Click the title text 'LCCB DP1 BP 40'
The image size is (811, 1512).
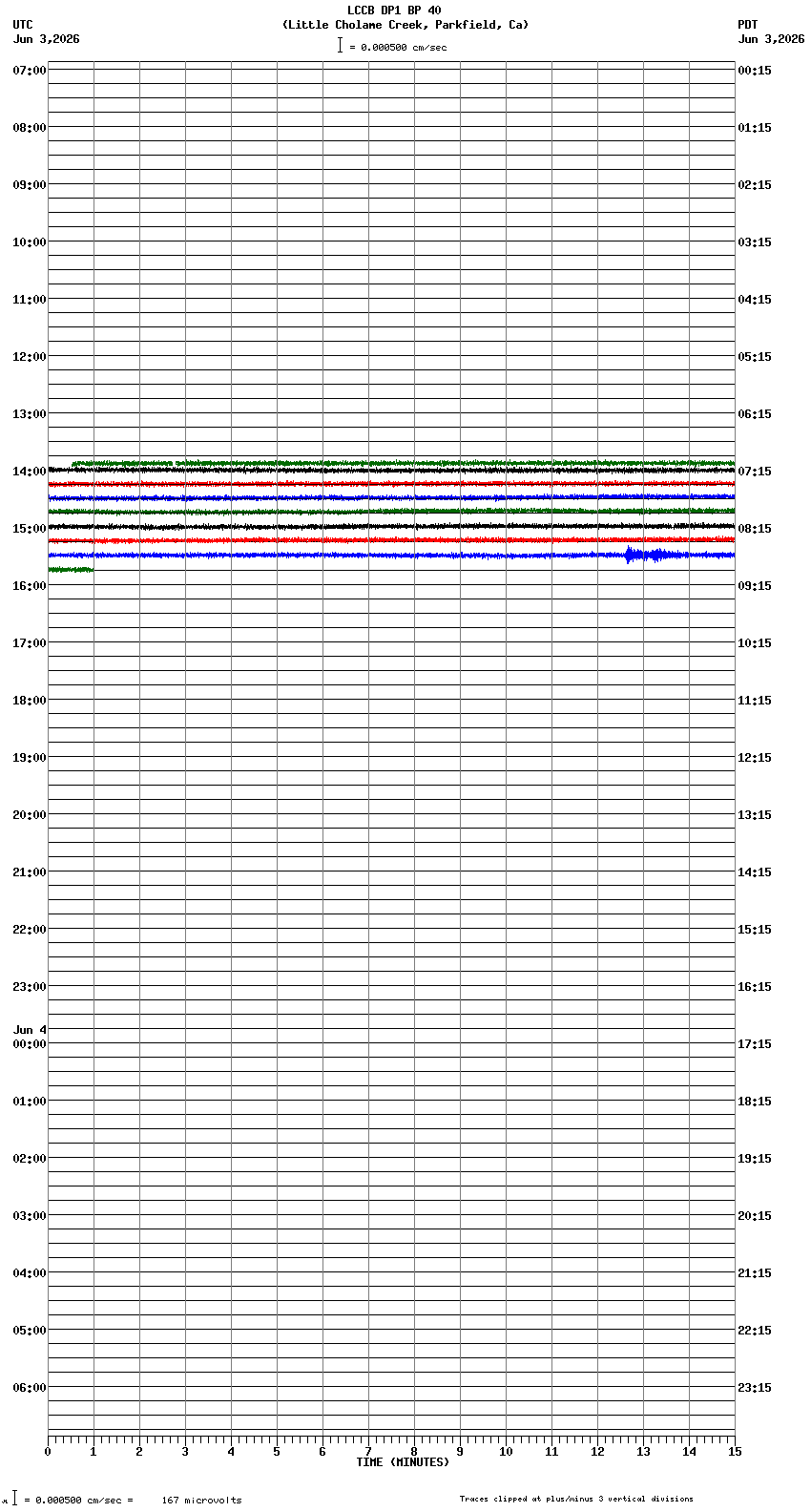pyautogui.click(x=394, y=10)
